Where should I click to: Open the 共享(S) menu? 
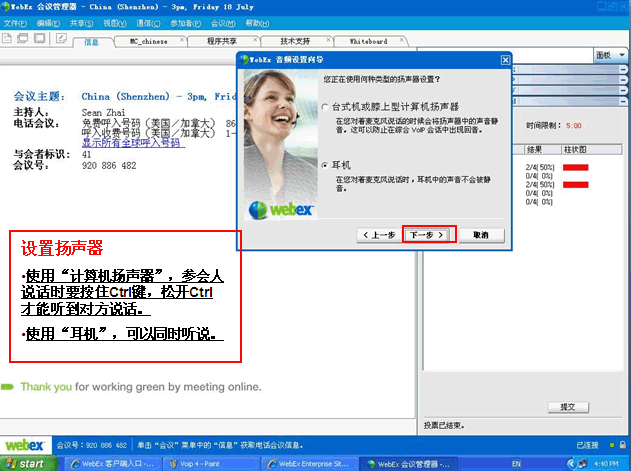tap(82, 23)
